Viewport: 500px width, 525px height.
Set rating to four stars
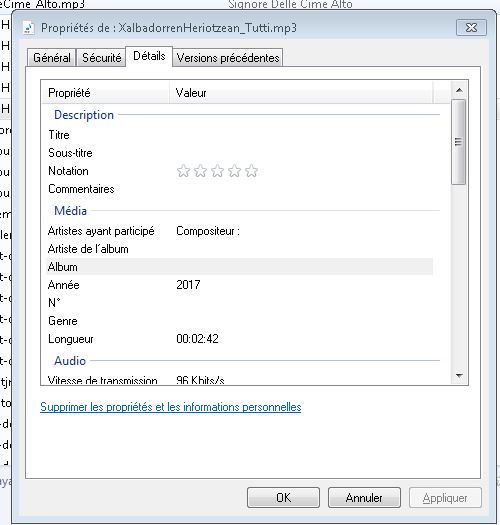pos(234,171)
